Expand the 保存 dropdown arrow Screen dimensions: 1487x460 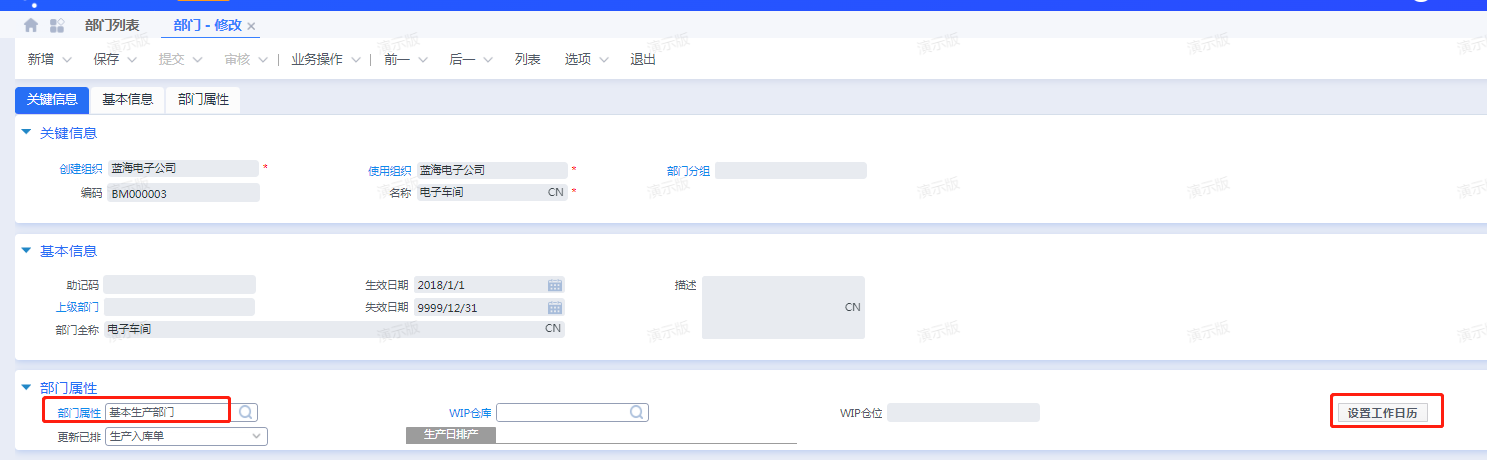pyautogui.click(x=132, y=60)
